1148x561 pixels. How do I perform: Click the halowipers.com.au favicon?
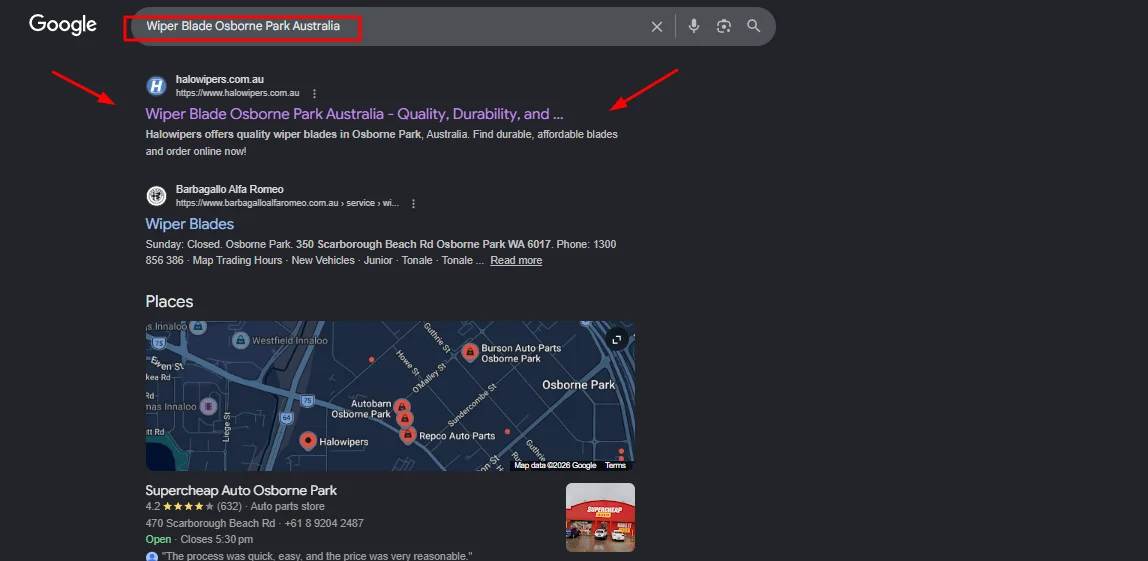156,86
